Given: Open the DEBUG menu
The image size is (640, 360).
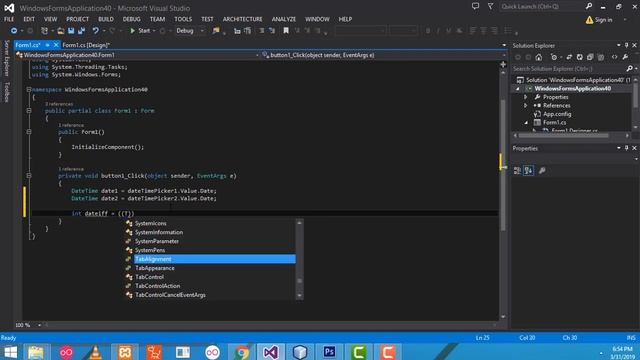Looking at the screenshot, I should (131, 19).
